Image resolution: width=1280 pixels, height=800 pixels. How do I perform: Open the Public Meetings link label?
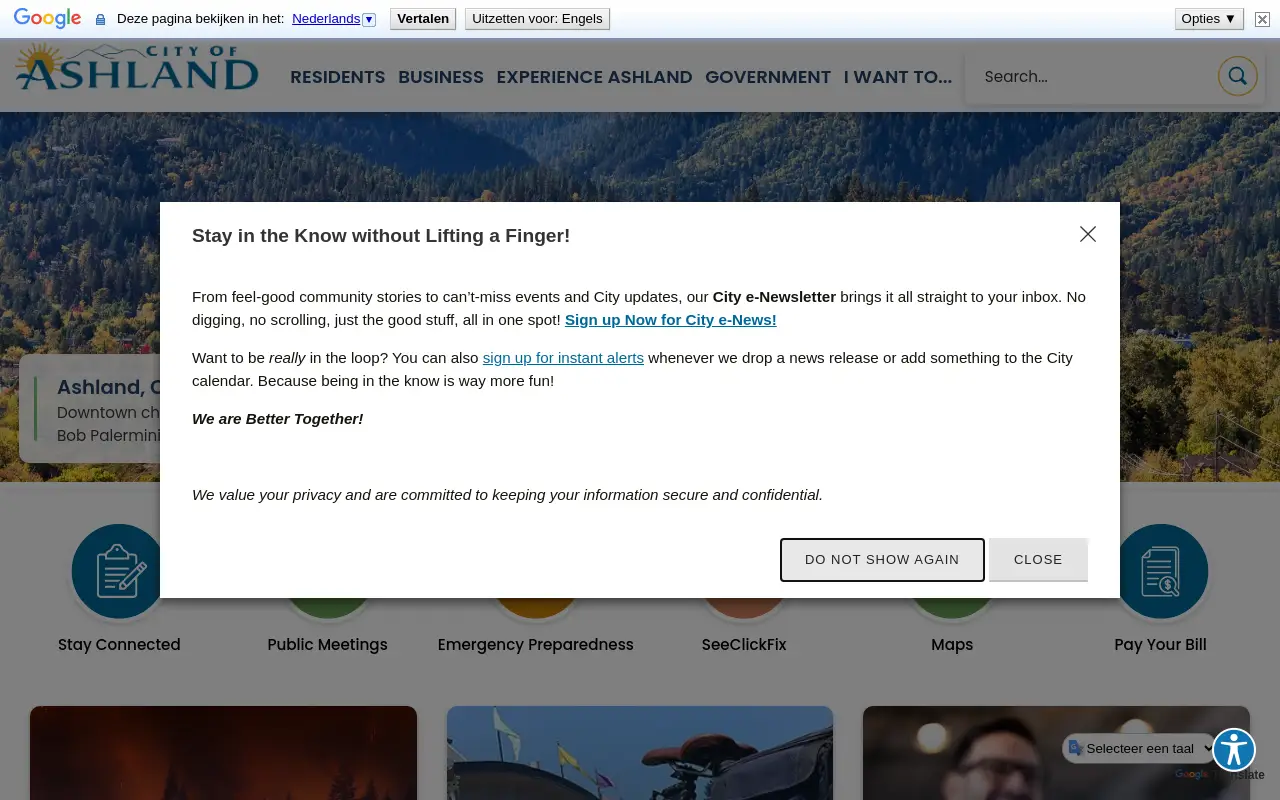[328, 645]
